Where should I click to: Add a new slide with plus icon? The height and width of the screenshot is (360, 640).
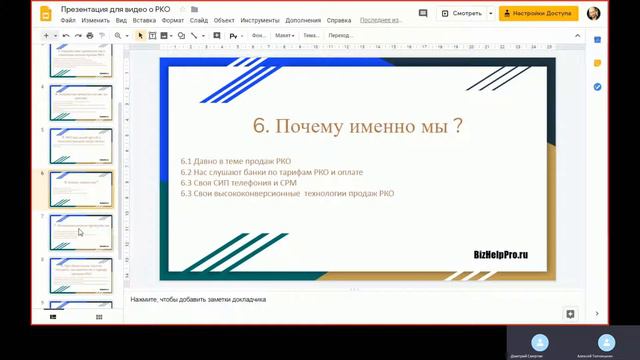(46, 36)
